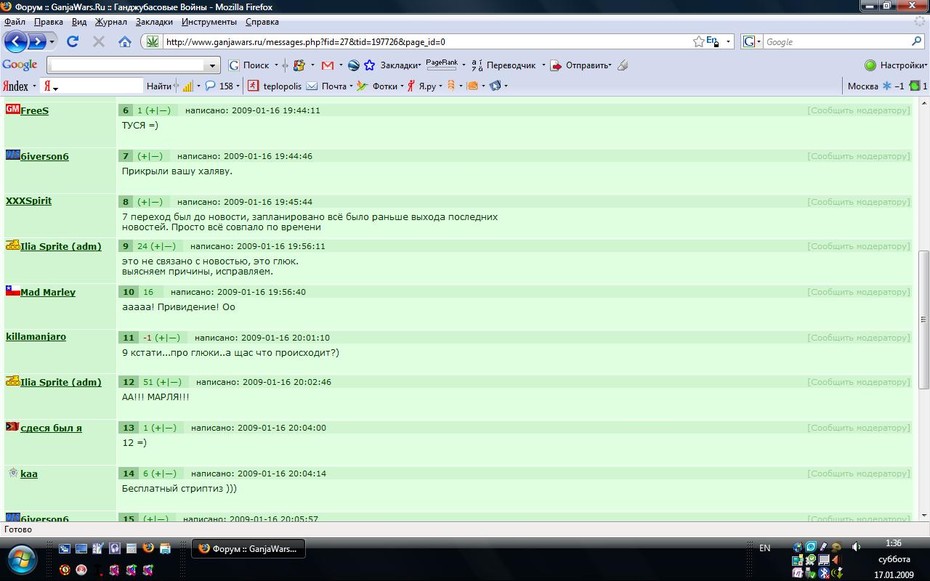The image size is (930, 581).
Task: Open the Справка menu
Action: (262, 22)
